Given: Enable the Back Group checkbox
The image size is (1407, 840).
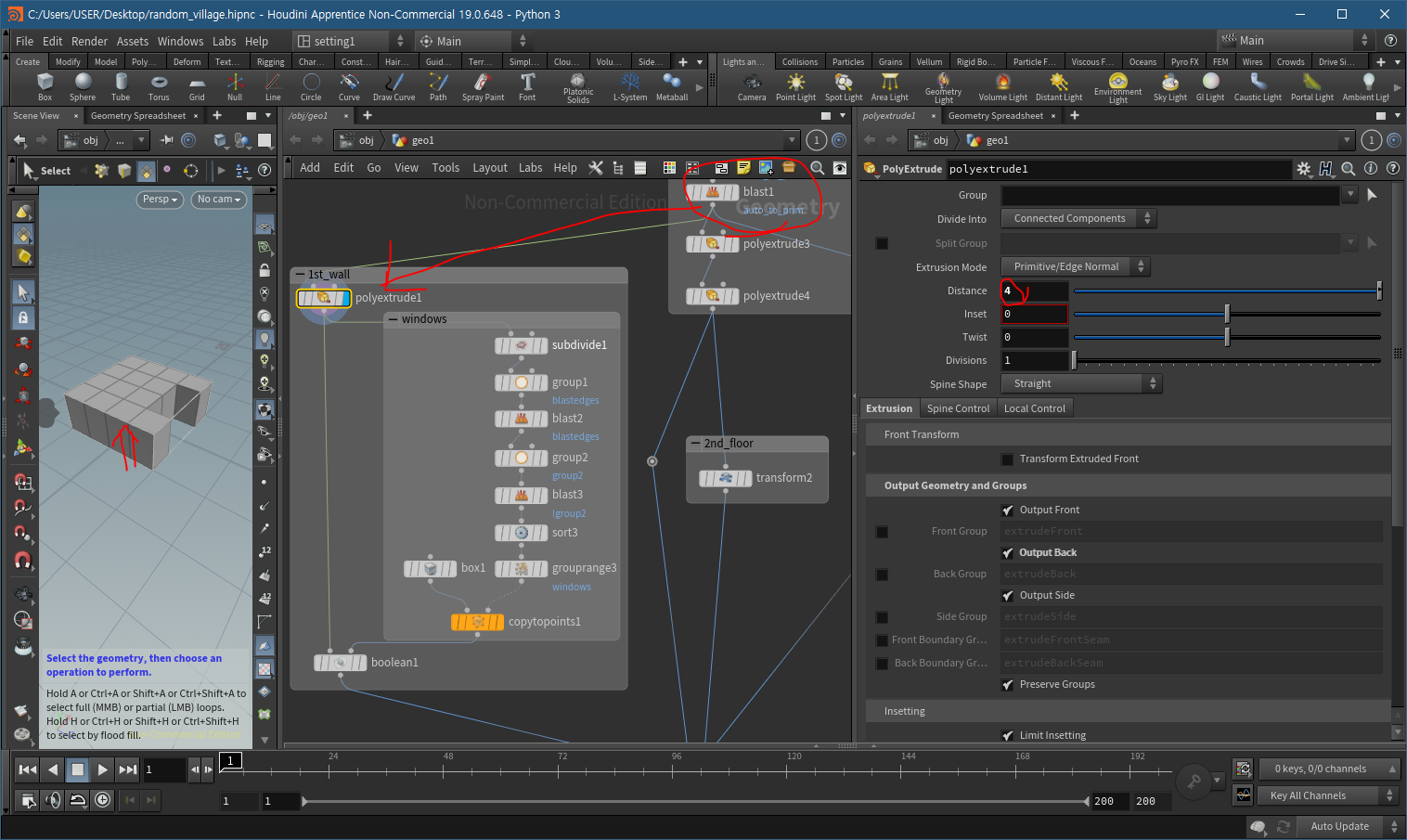Looking at the screenshot, I should pyautogui.click(x=882, y=575).
